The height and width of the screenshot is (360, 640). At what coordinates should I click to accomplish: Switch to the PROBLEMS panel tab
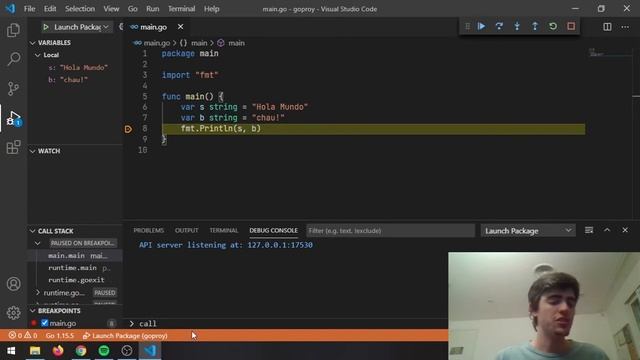click(149, 230)
